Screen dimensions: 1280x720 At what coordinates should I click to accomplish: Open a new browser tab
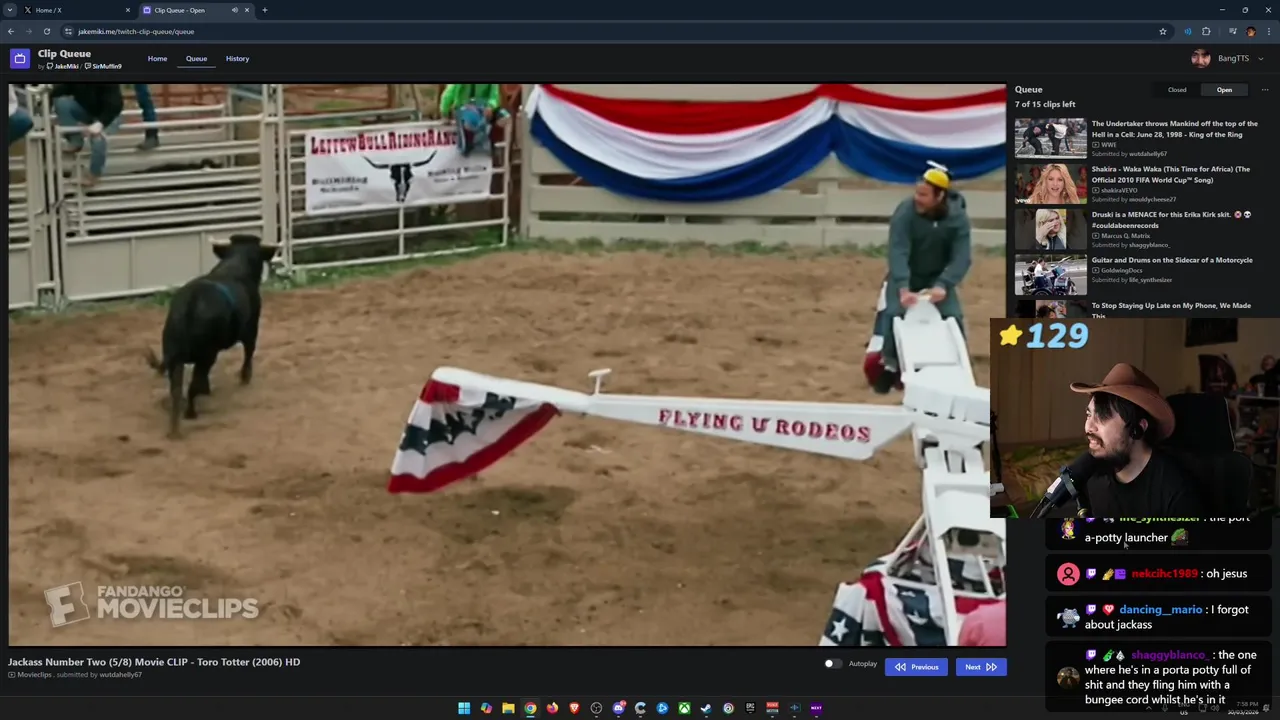[265, 10]
